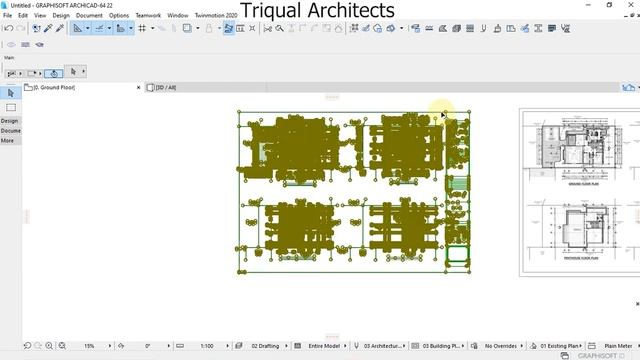This screenshot has height=360, width=640.
Task: Open the Entire Model structure display selector
Action: (324, 346)
